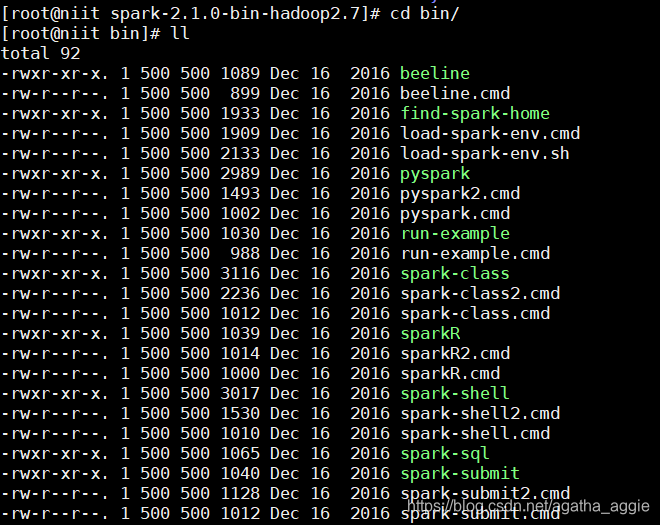Select the green 'spark-shell' file name

(x=455, y=393)
